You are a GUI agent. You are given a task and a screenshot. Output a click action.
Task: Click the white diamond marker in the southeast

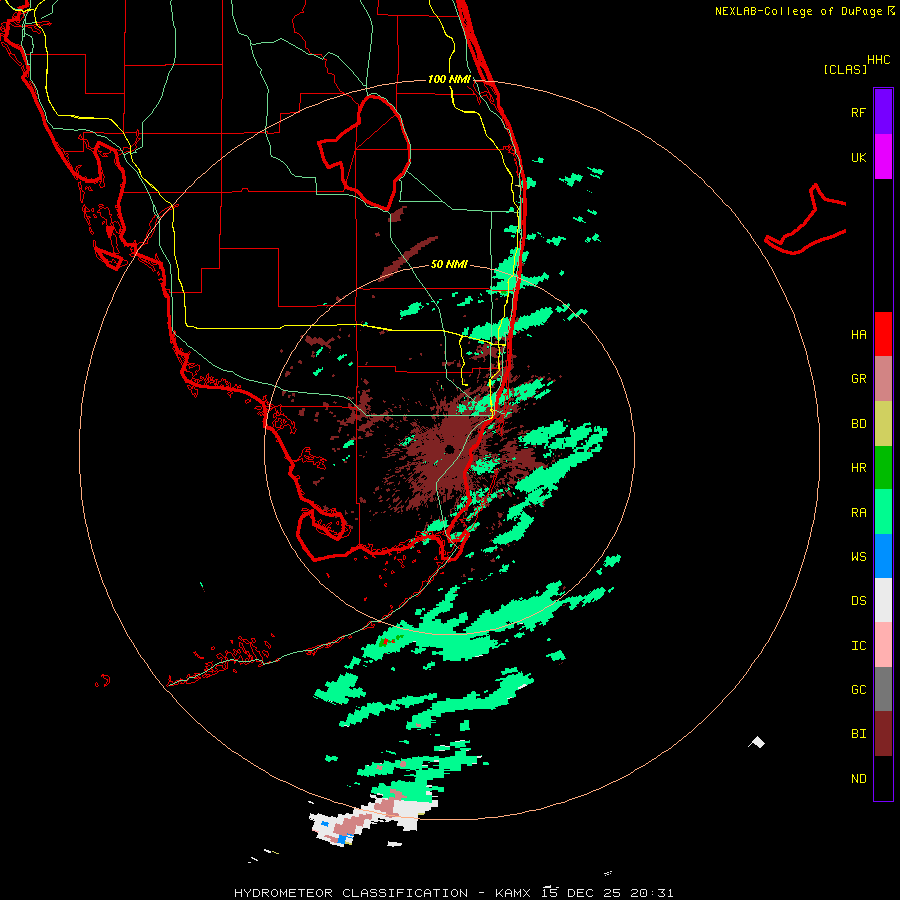(757, 742)
